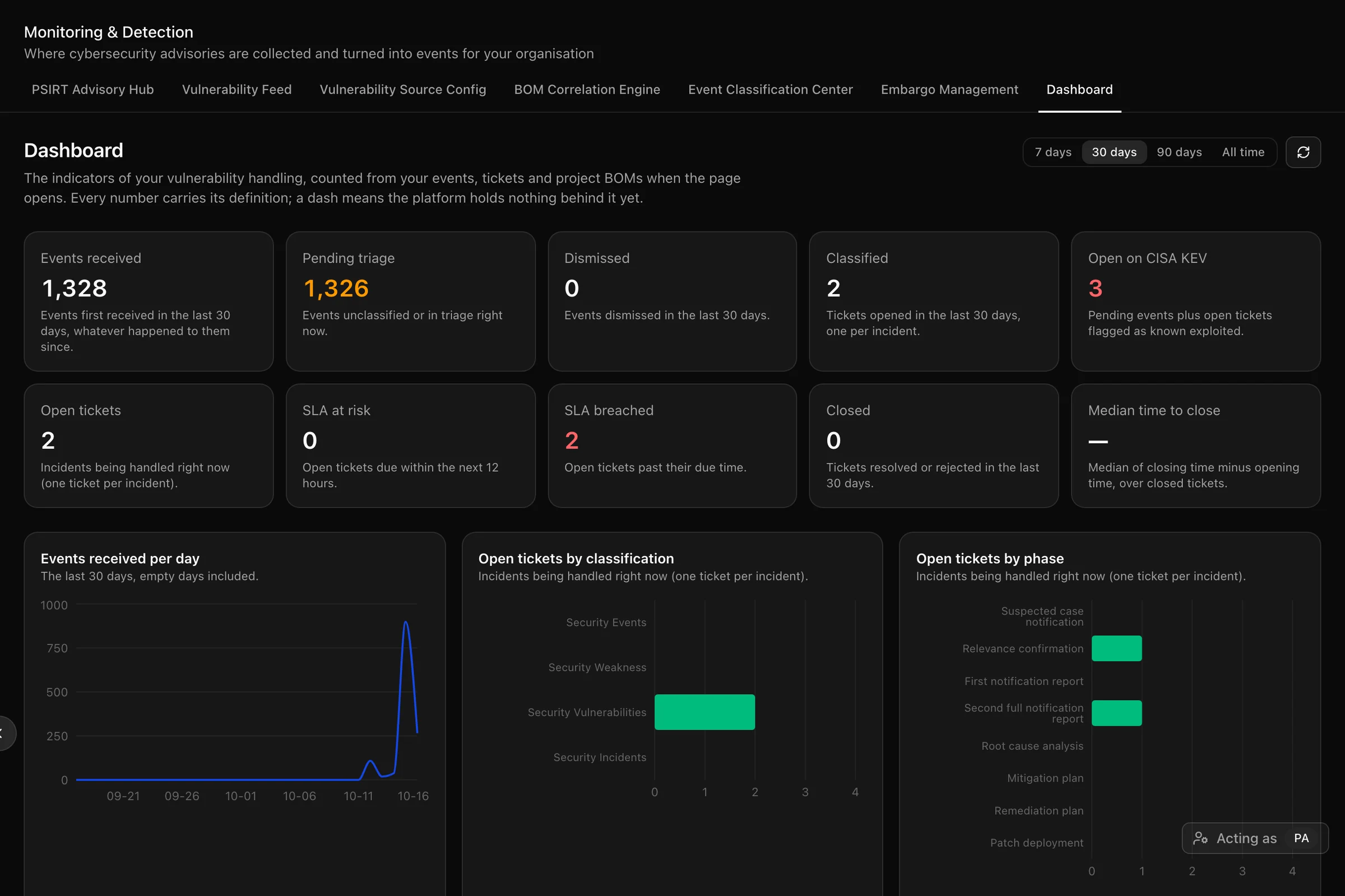Viewport: 1345px width, 896px height.
Task: Open Vulnerability Source Config tab
Action: 403,90
